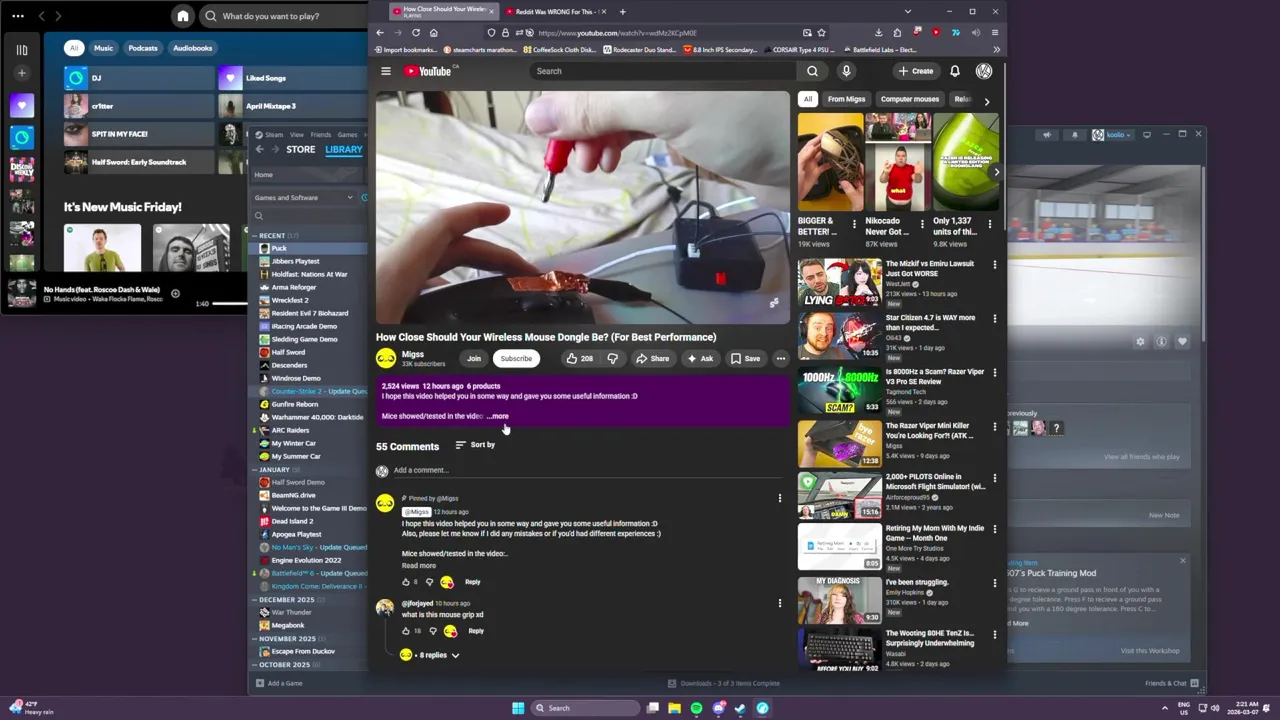This screenshot has height=720, width=1280.
Task: Open Windows Start menu
Action: tap(518, 708)
